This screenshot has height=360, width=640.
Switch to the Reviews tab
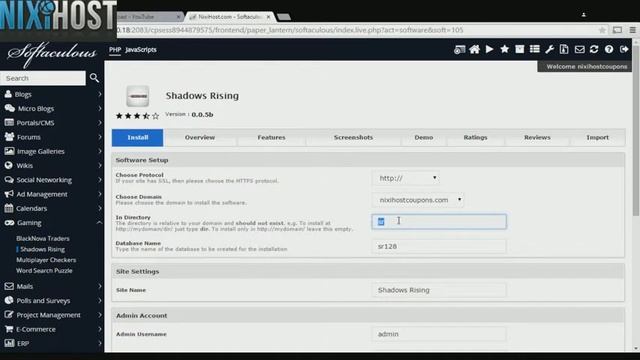click(x=537, y=138)
